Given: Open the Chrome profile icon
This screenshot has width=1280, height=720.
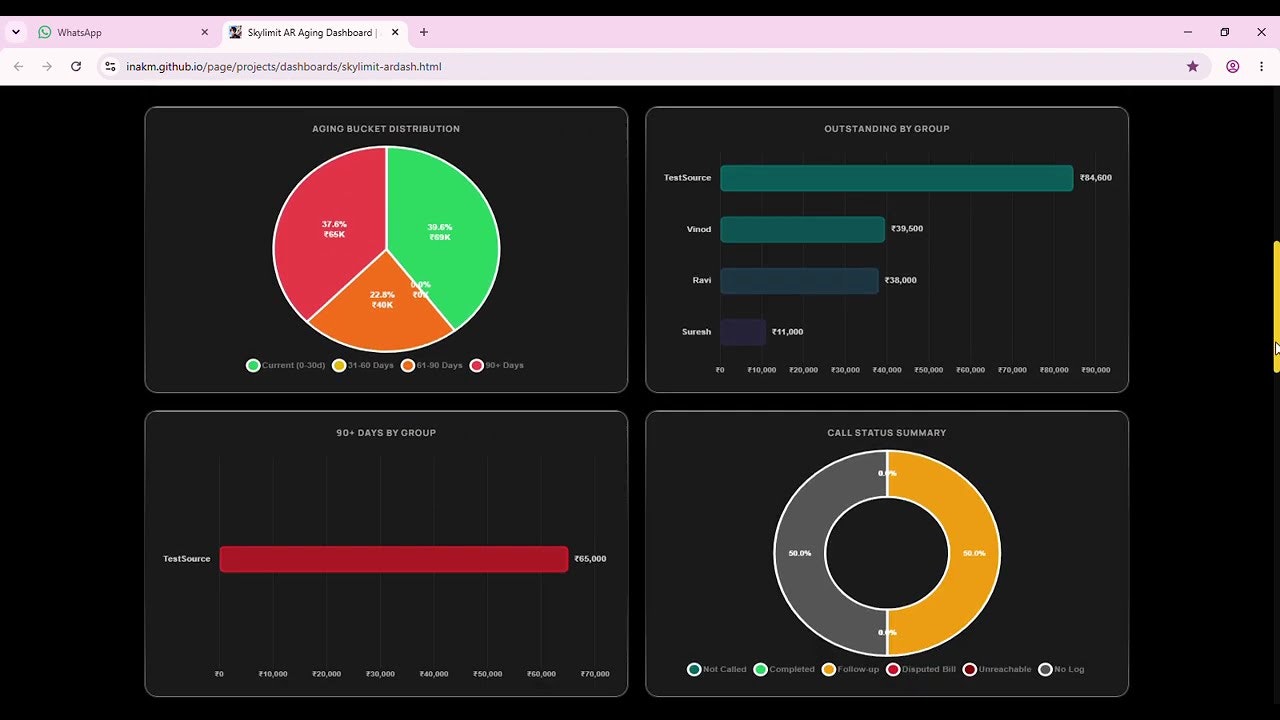Looking at the screenshot, I should tap(1232, 66).
